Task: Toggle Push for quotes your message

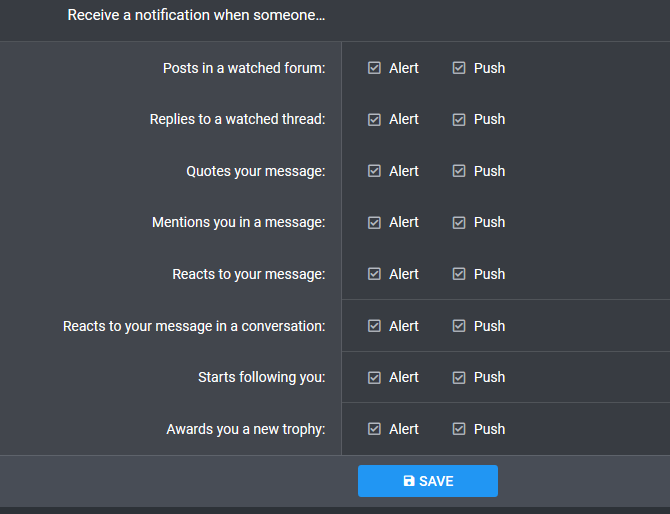Action: (x=459, y=171)
